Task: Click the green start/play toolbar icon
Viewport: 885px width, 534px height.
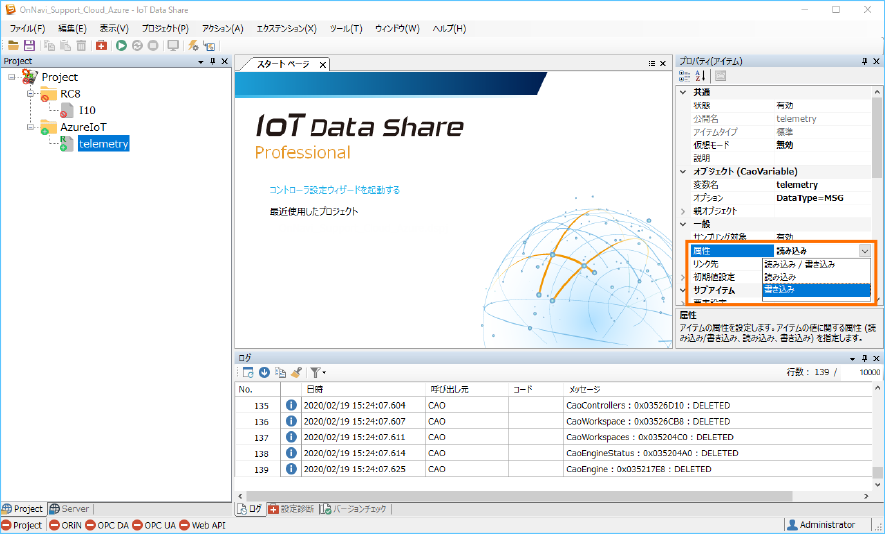Action: click(121, 45)
